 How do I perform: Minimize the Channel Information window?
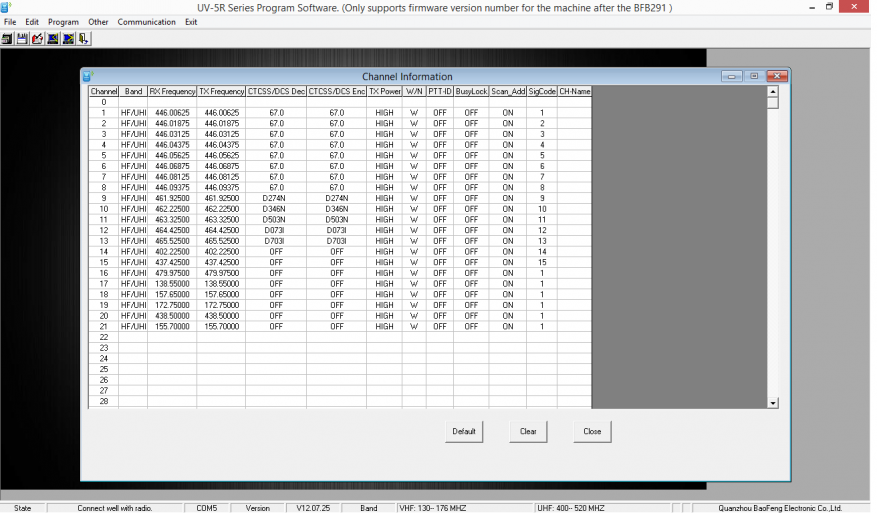(732, 76)
